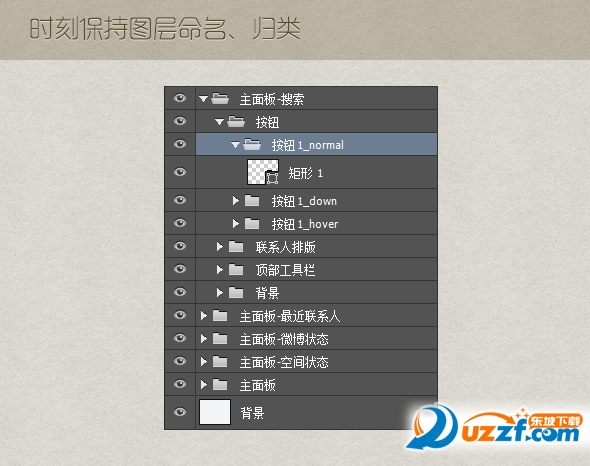590x466 pixels.
Task: Click folder icon of 按钮 1_normal
Action: [x=252, y=145]
